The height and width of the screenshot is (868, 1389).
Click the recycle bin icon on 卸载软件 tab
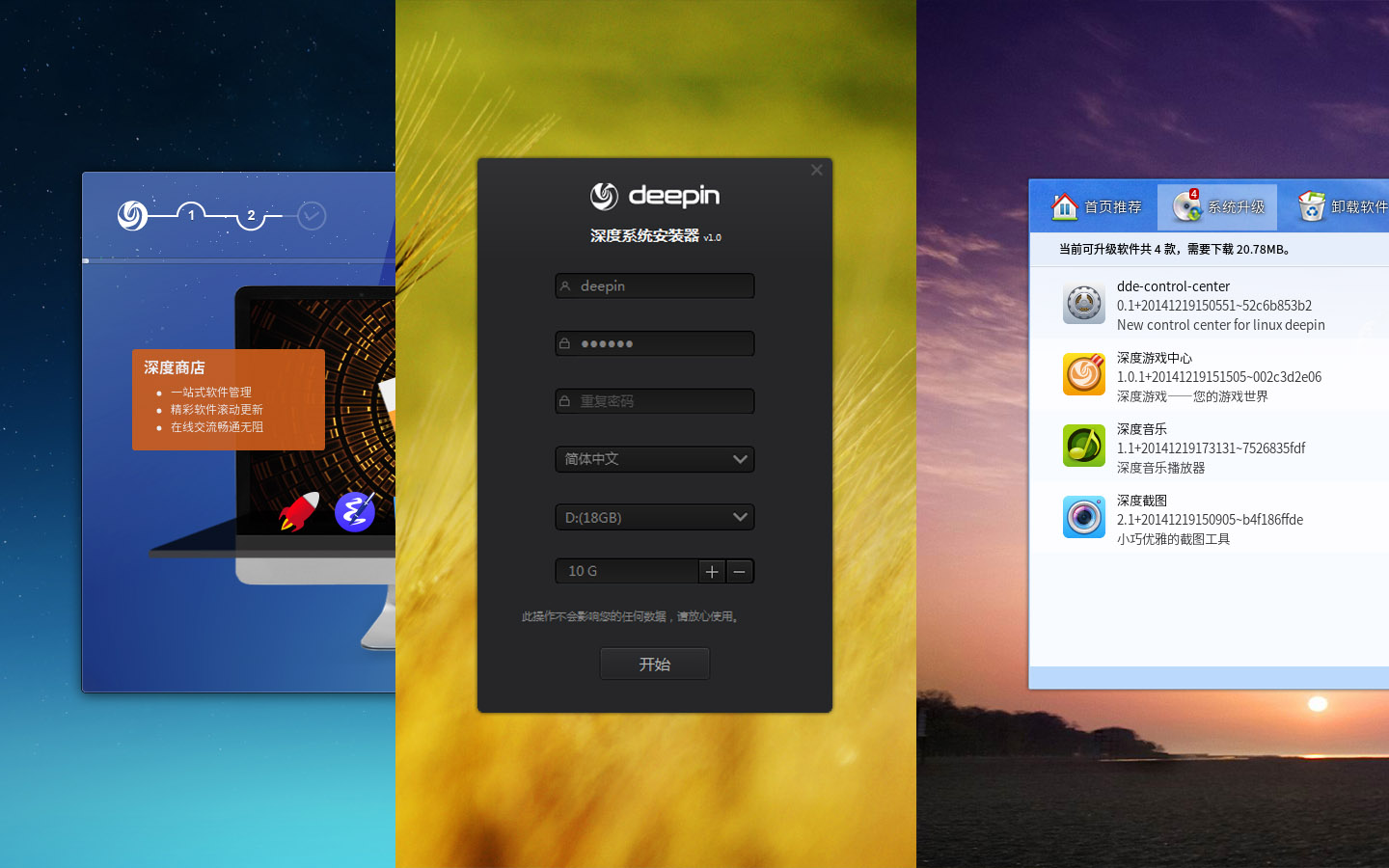click(1312, 206)
